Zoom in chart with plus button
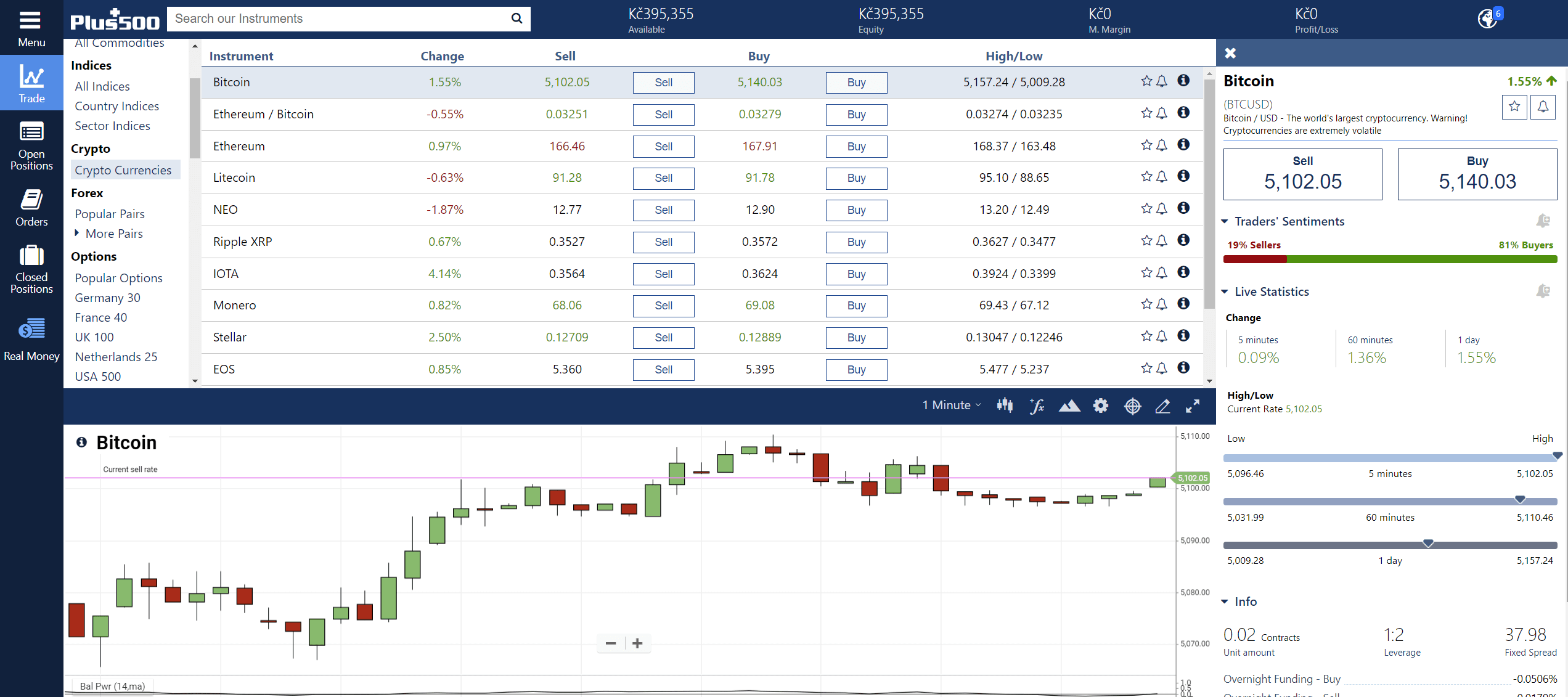This screenshot has height=697, width=1568. (637, 643)
